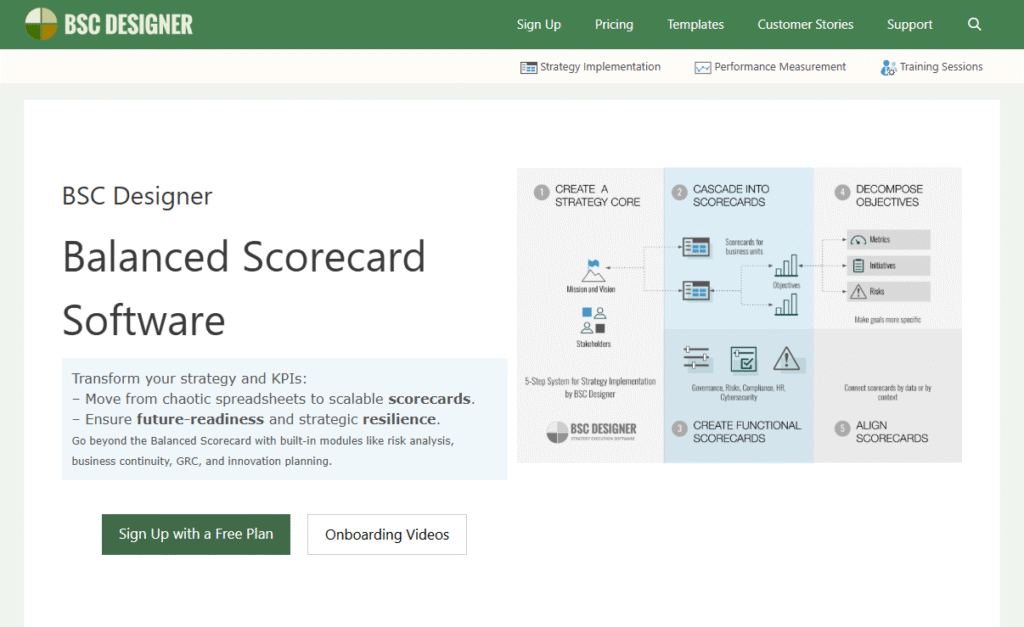Click the Training Sessions people icon
This screenshot has height=627, width=1024.
888,67
